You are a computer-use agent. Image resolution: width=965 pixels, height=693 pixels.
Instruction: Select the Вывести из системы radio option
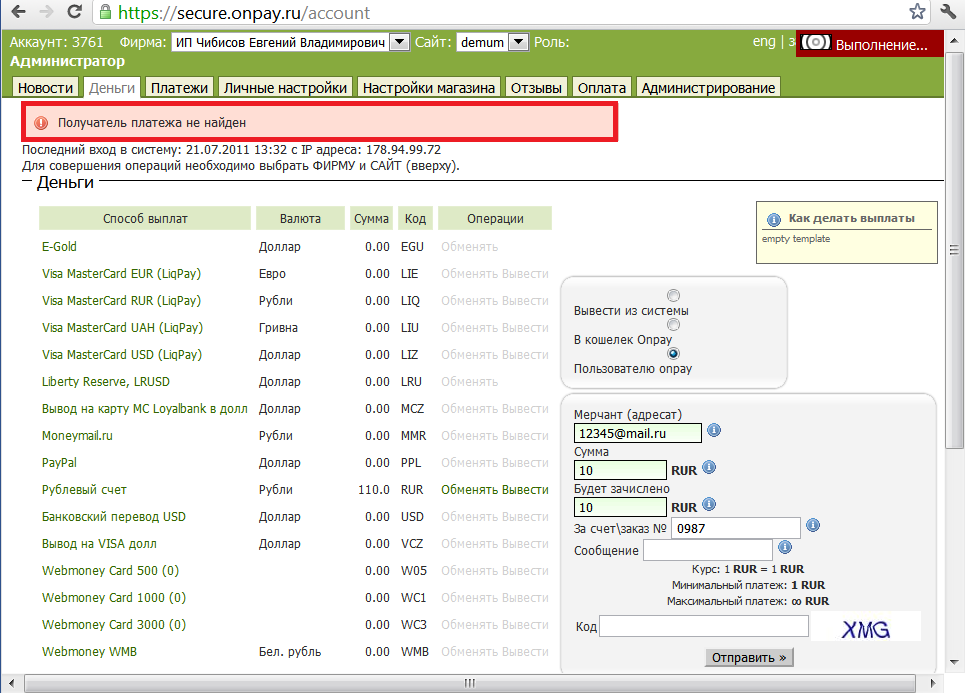coord(673,296)
